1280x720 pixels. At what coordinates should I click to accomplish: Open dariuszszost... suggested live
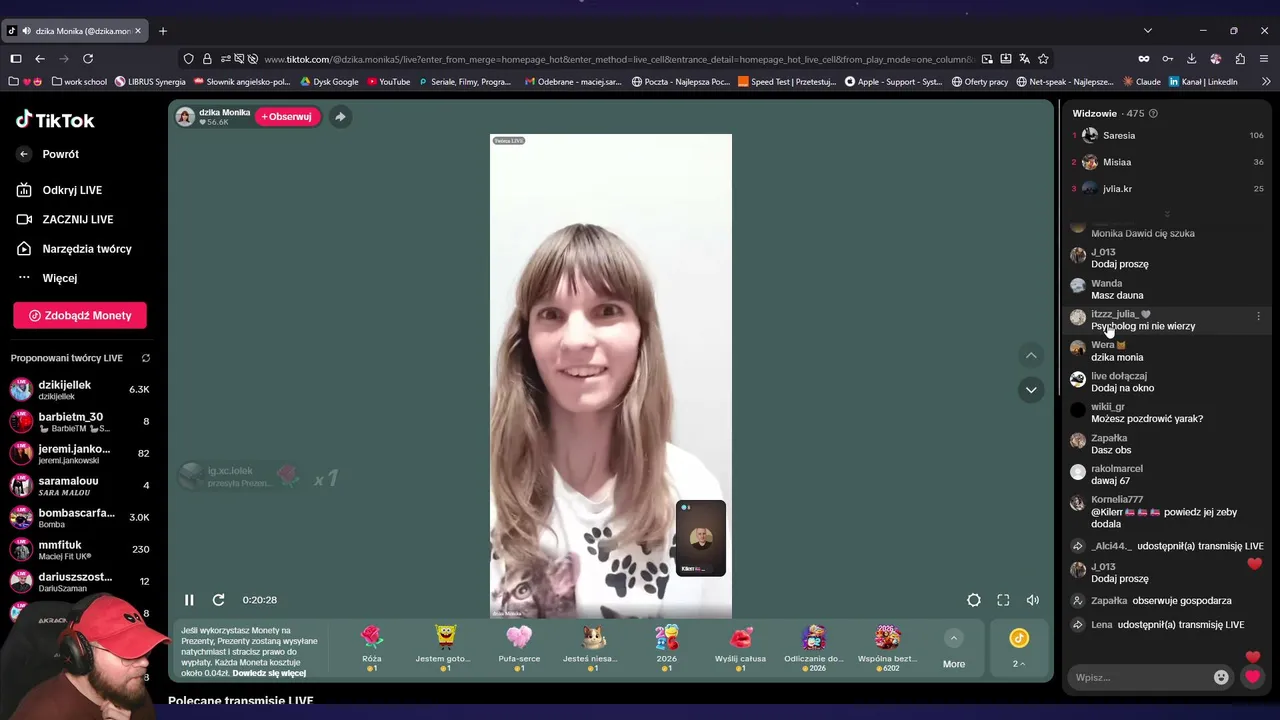pos(80,582)
